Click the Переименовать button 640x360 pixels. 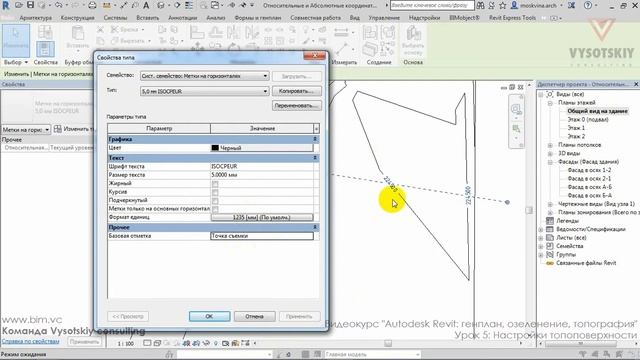coord(296,106)
